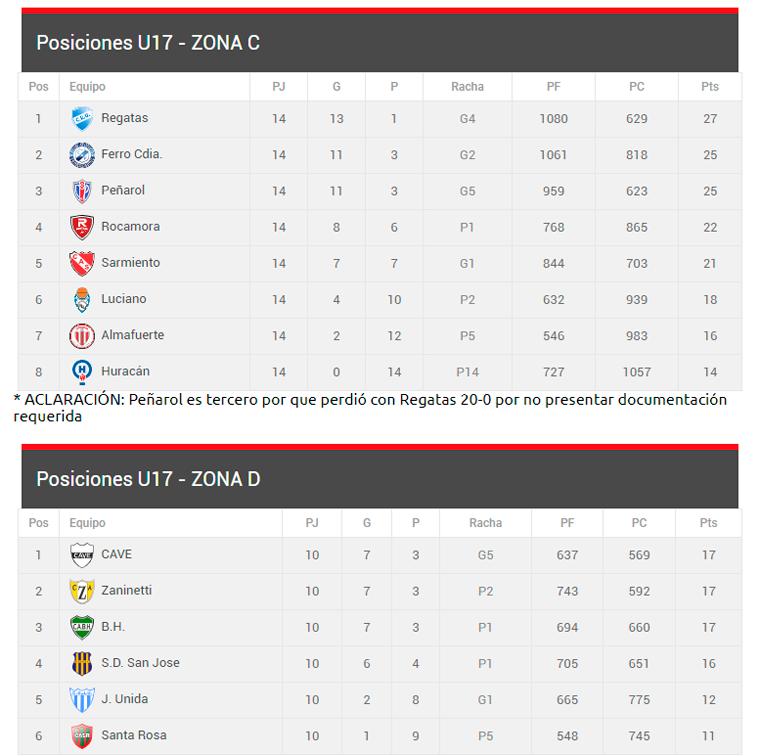The image size is (760, 756).
Task: Click the Zaninetti team crest
Action: (82, 591)
